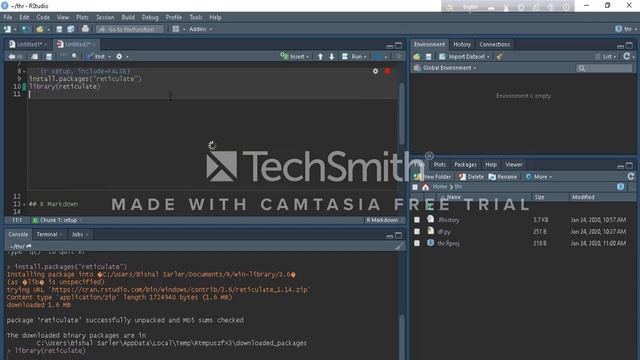Image resolution: width=640 pixels, height=360 pixels.
Task: Click the editor Go Back arrow
Action: click(12, 57)
